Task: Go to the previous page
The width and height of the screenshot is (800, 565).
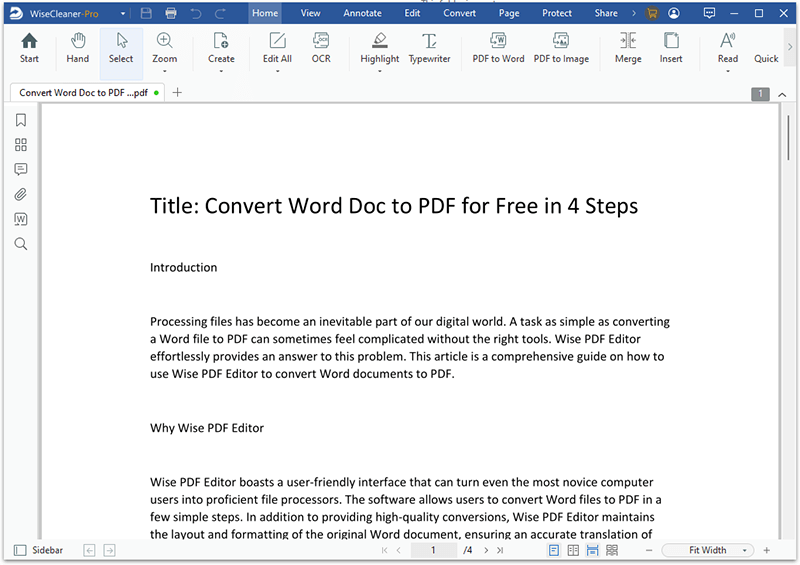Action: [x=398, y=550]
